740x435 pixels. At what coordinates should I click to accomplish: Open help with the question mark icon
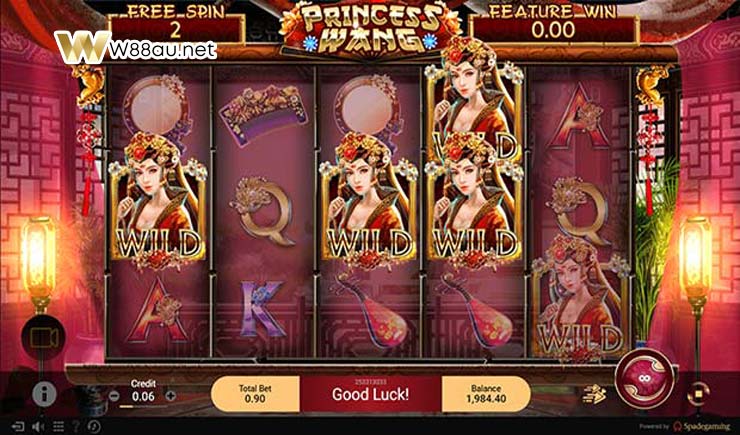click(x=76, y=427)
